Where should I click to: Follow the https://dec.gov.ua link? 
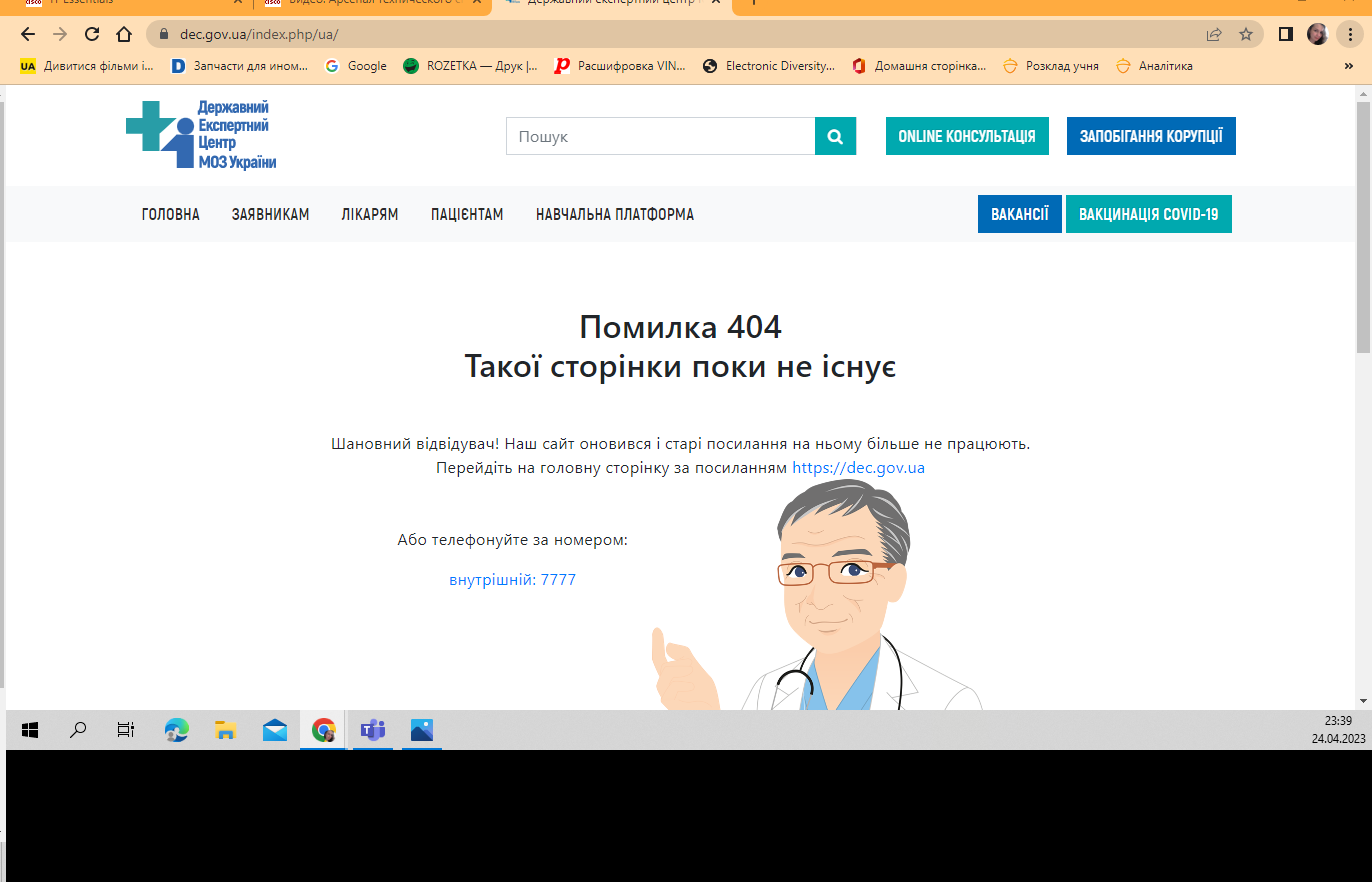(x=858, y=468)
